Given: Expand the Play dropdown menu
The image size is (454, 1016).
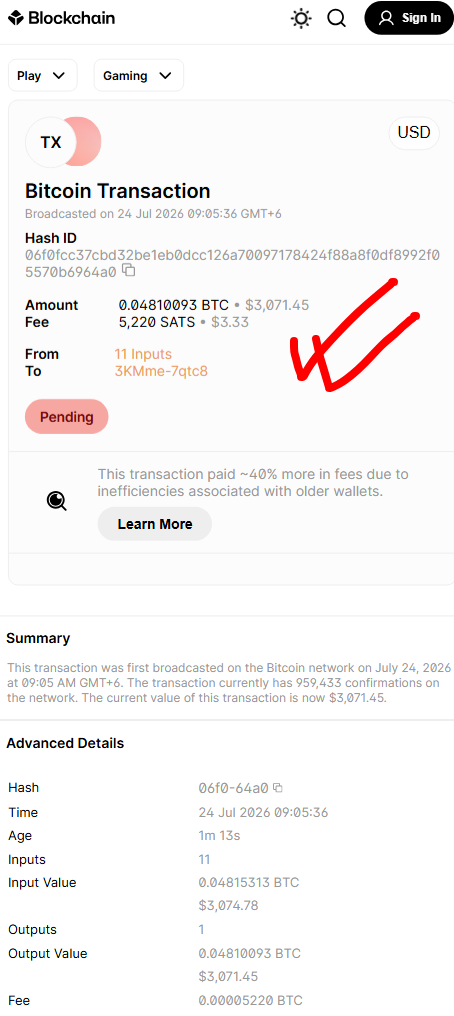Looking at the screenshot, I should click(x=43, y=76).
